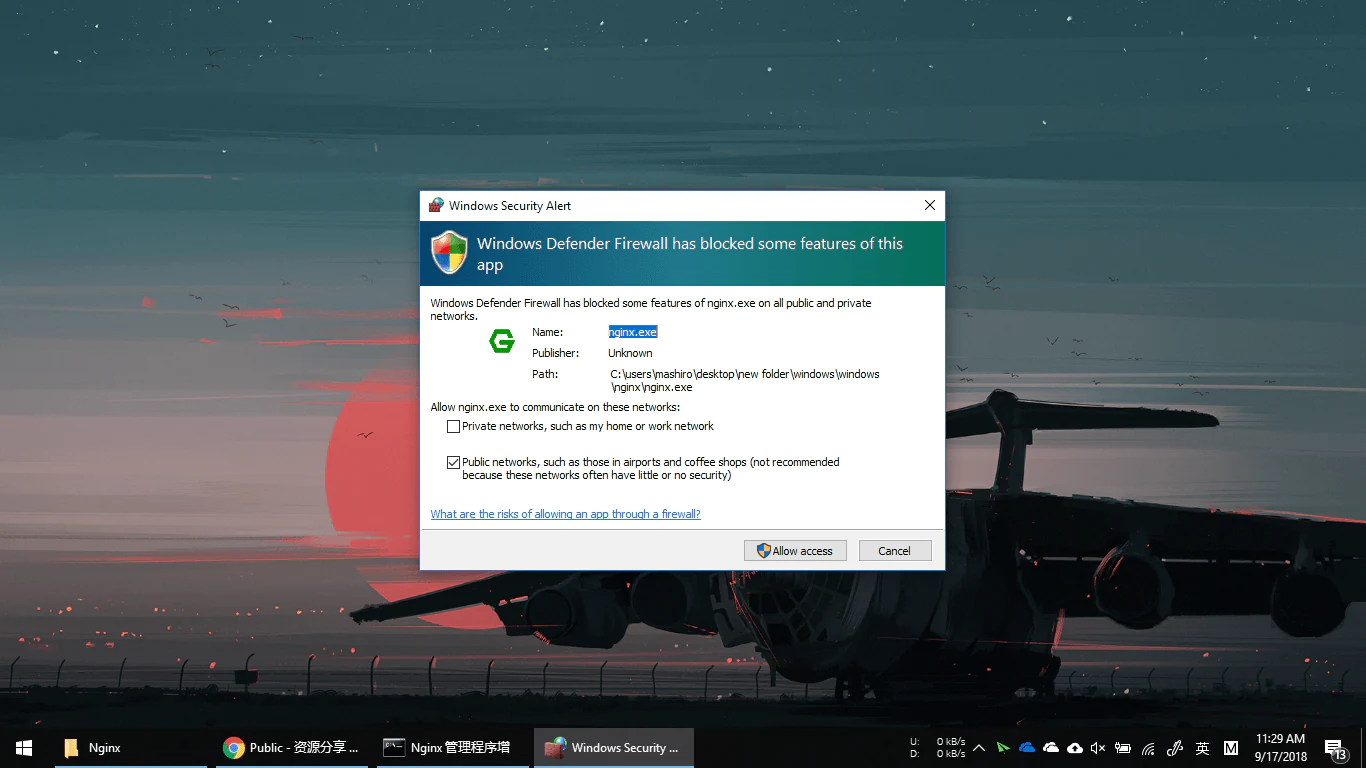Open the Action Center notifications

1334,748
